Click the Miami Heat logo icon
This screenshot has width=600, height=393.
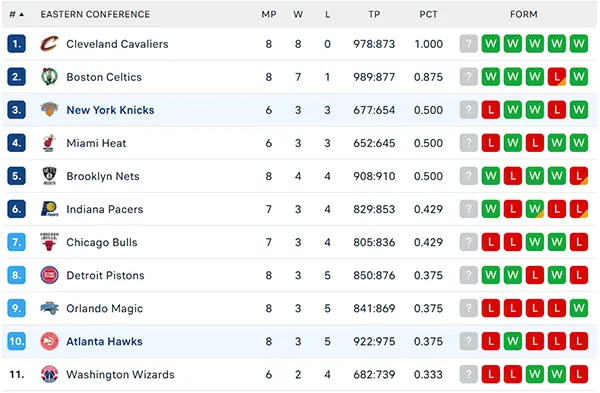[x=49, y=143]
